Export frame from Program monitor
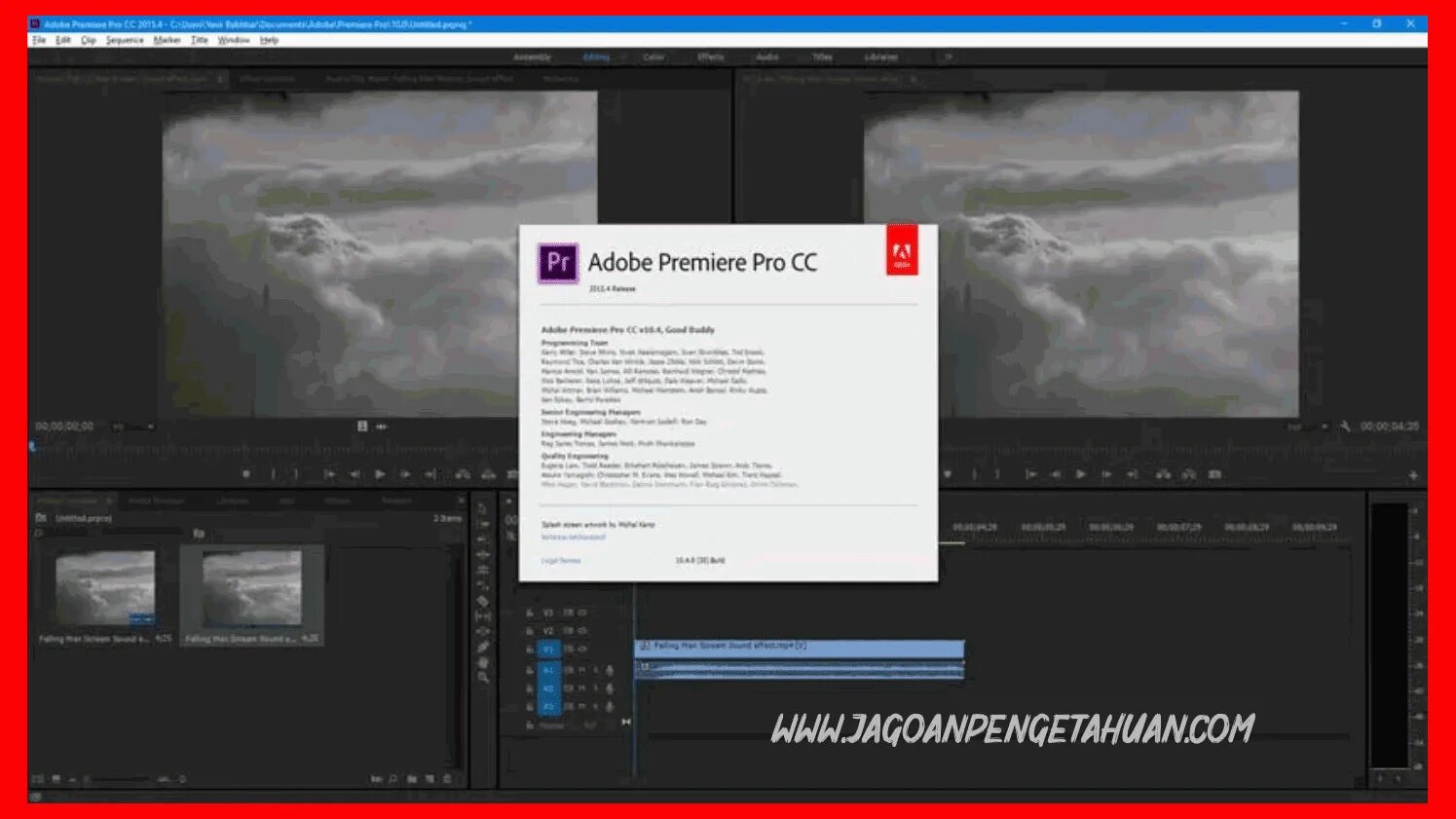The height and width of the screenshot is (819, 1456). click(x=1214, y=474)
